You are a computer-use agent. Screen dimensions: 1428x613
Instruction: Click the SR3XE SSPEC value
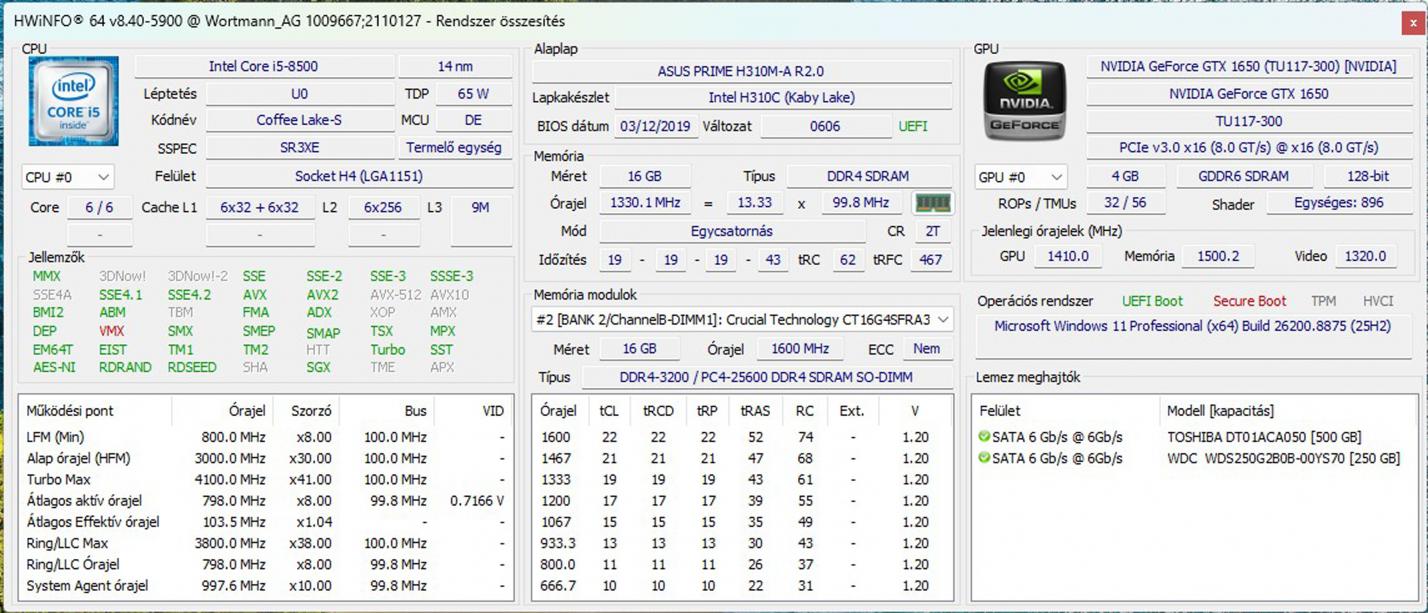pos(299,148)
